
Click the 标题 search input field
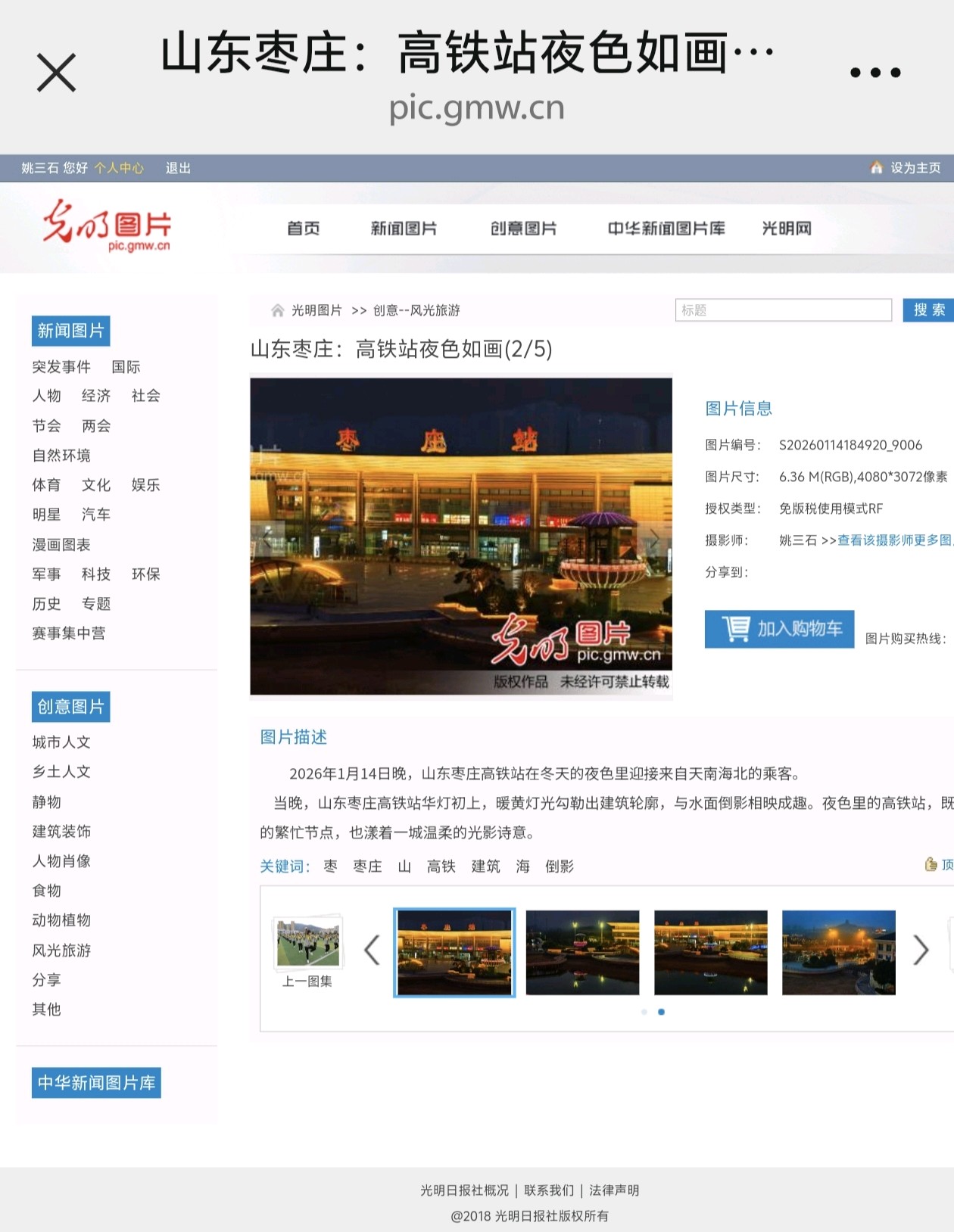[x=783, y=310]
